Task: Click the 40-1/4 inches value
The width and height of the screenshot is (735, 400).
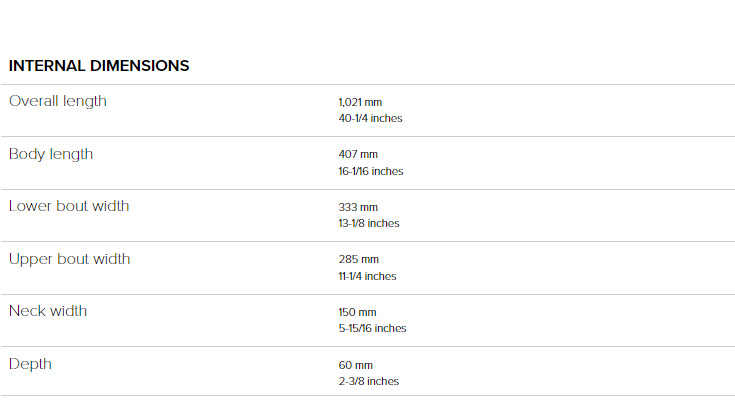Action: (x=370, y=118)
